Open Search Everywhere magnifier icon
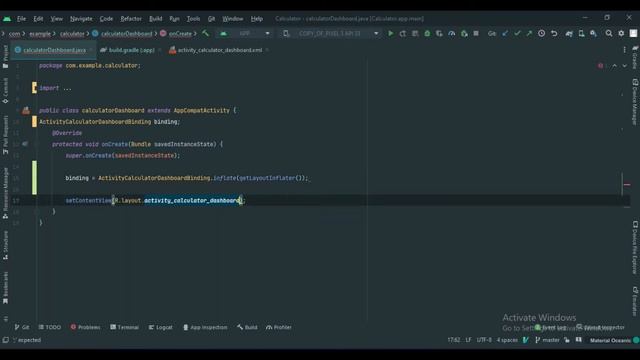Screen dimensions: 640x360 coord(609,33)
